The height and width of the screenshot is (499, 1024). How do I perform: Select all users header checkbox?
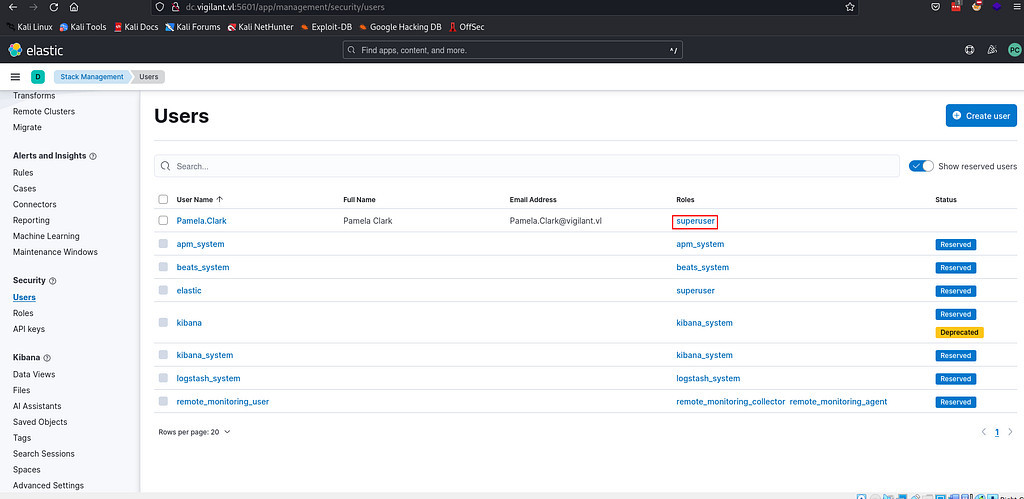(x=163, y=199)
